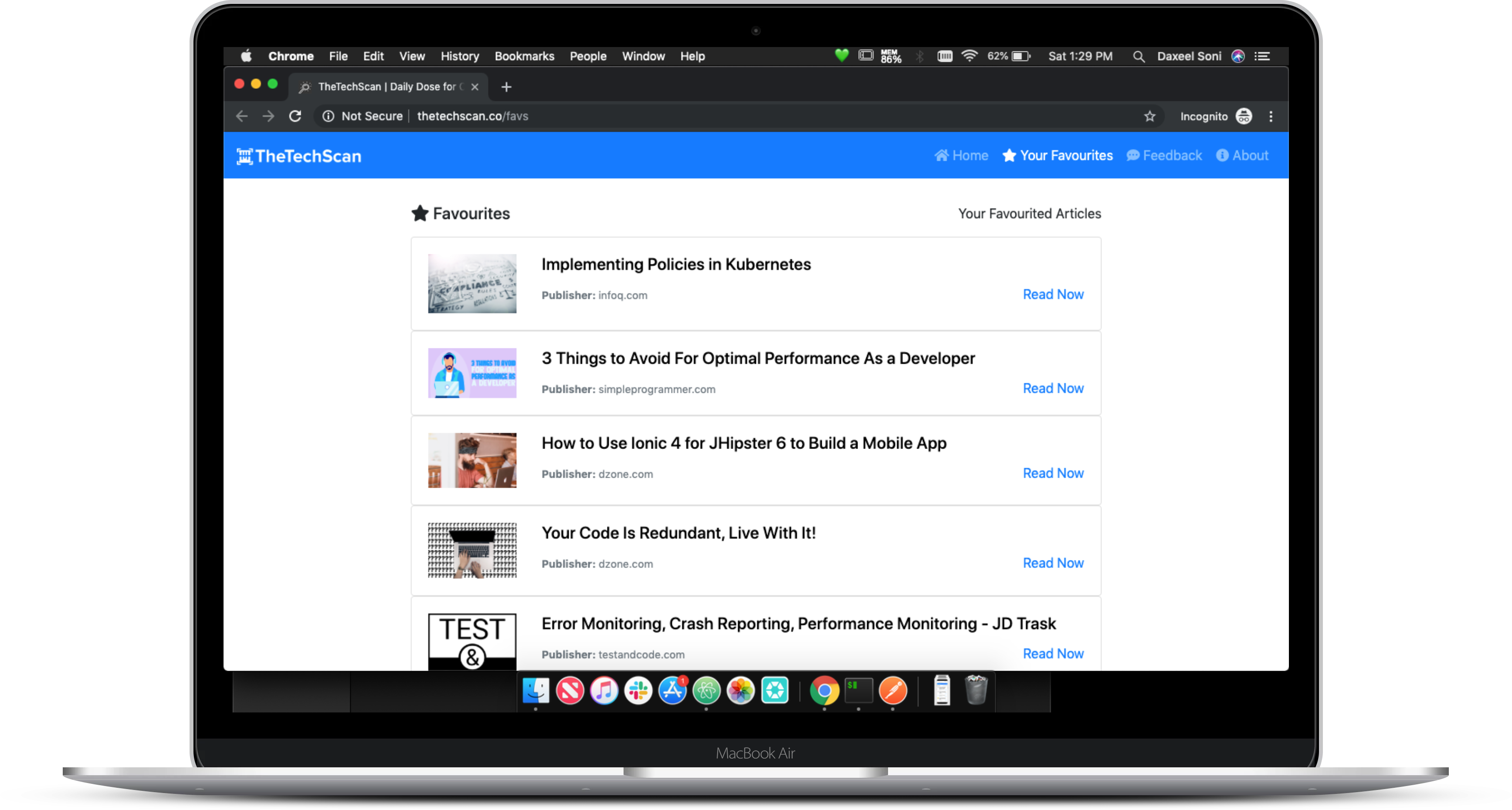Select the Home icon in the navigation bar
The width and height of the screenshot is (1512, 810).
[x=942, y=155]
